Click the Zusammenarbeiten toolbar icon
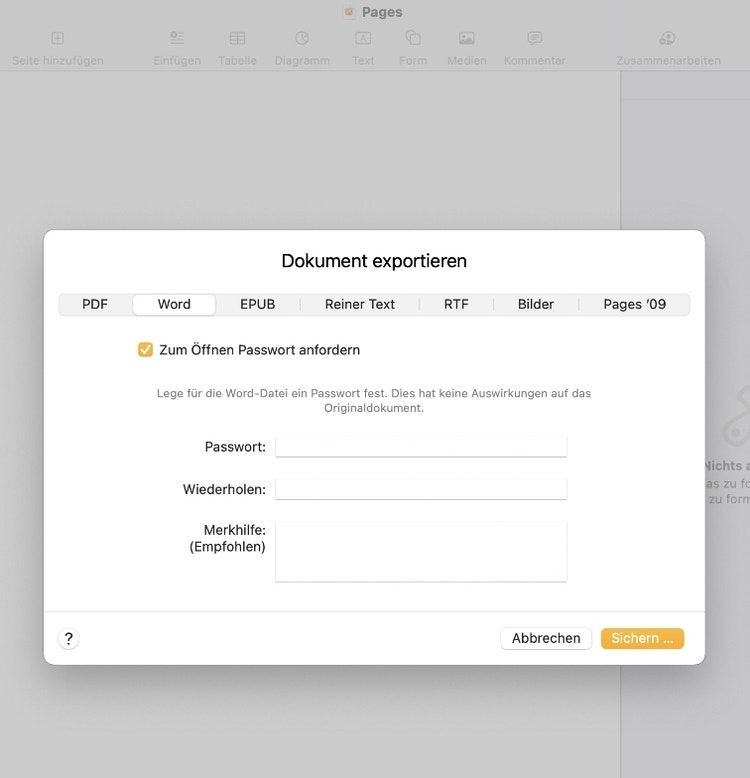Image resolution: width=750 pixels, height=778 pixels. 668,38
